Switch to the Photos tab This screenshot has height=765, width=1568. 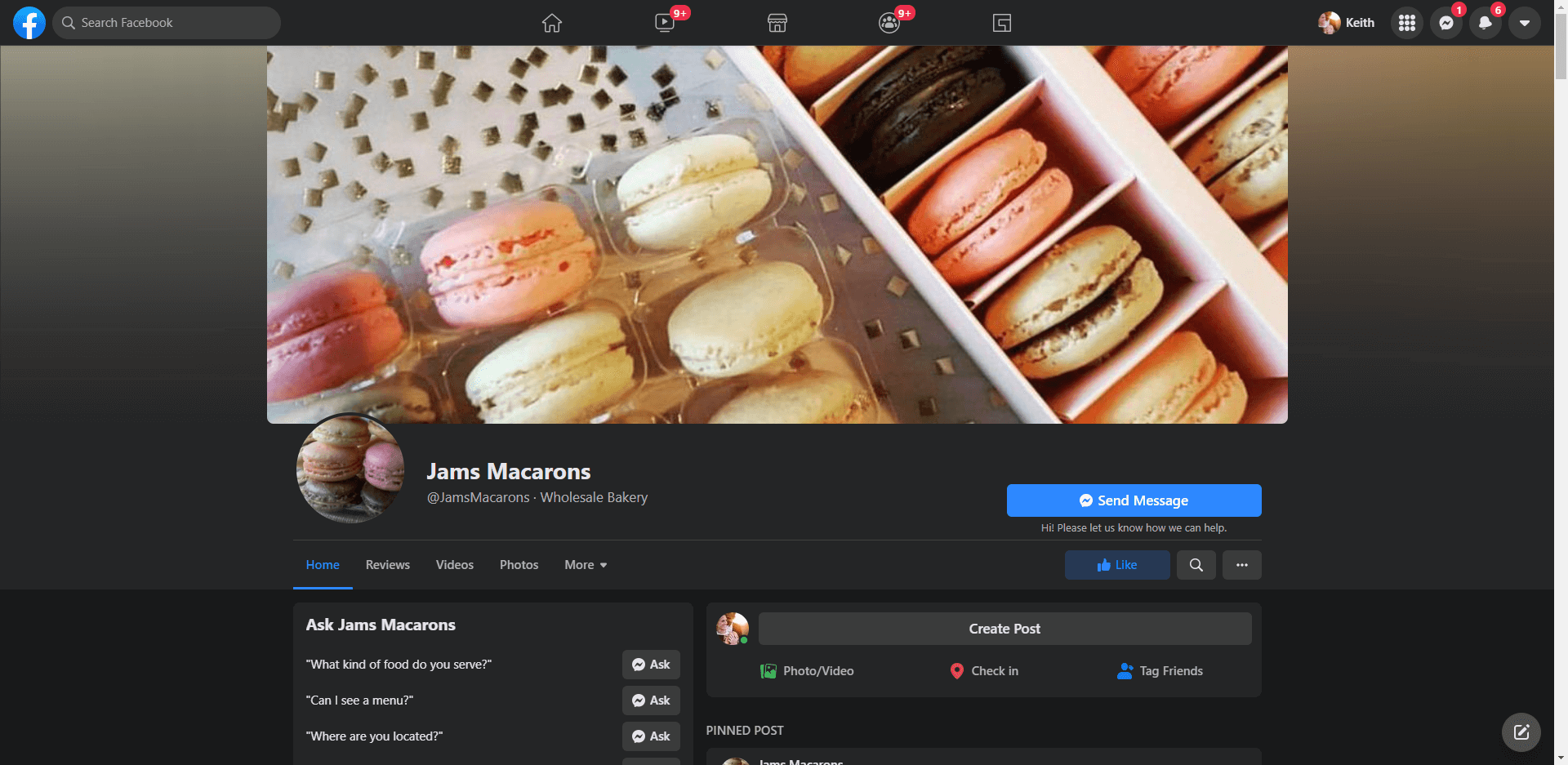click(519, 565)
